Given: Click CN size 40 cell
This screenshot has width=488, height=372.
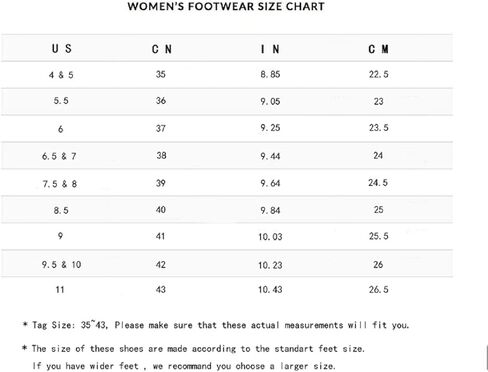Looking at the screenshot, I should click(x=161, y=210).
